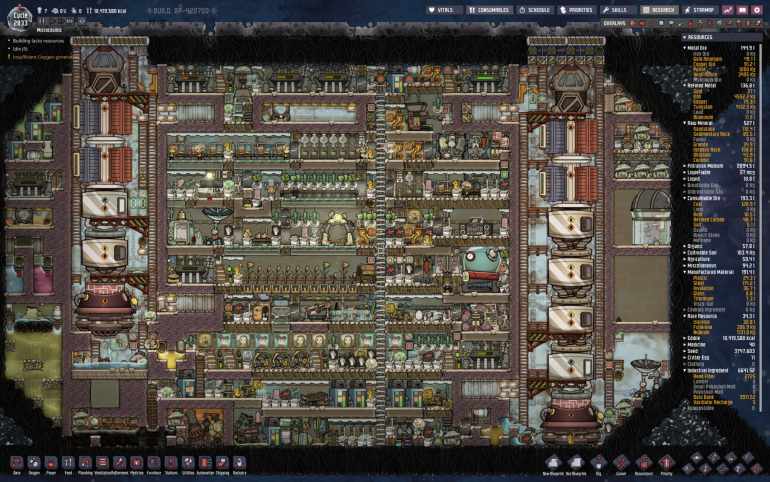Collapse the Metal Ore category
The width and height of the screenshot is (770, 482).
[720, 48]
